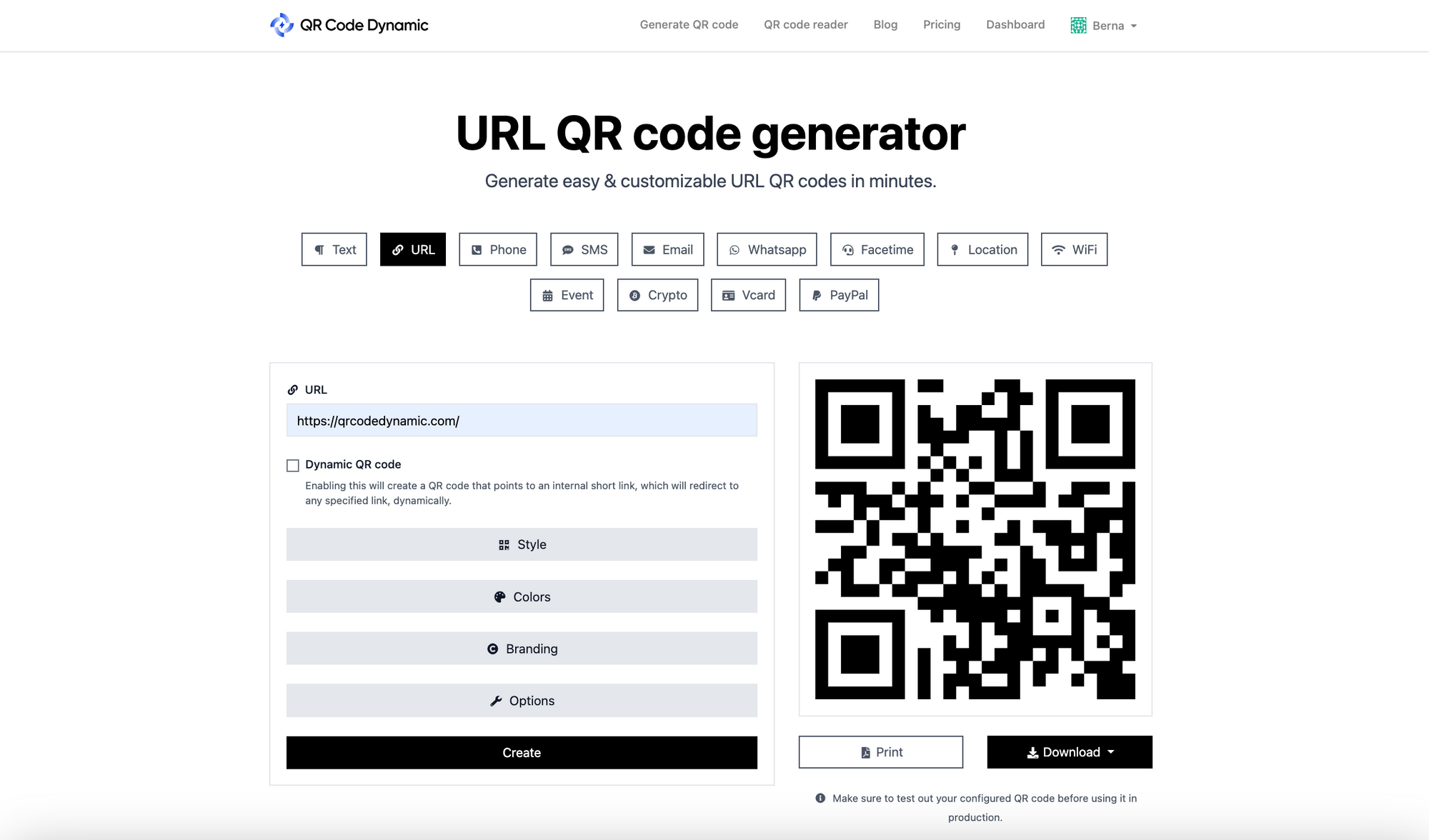Click the Create QR code button

[x=522, y=752]
